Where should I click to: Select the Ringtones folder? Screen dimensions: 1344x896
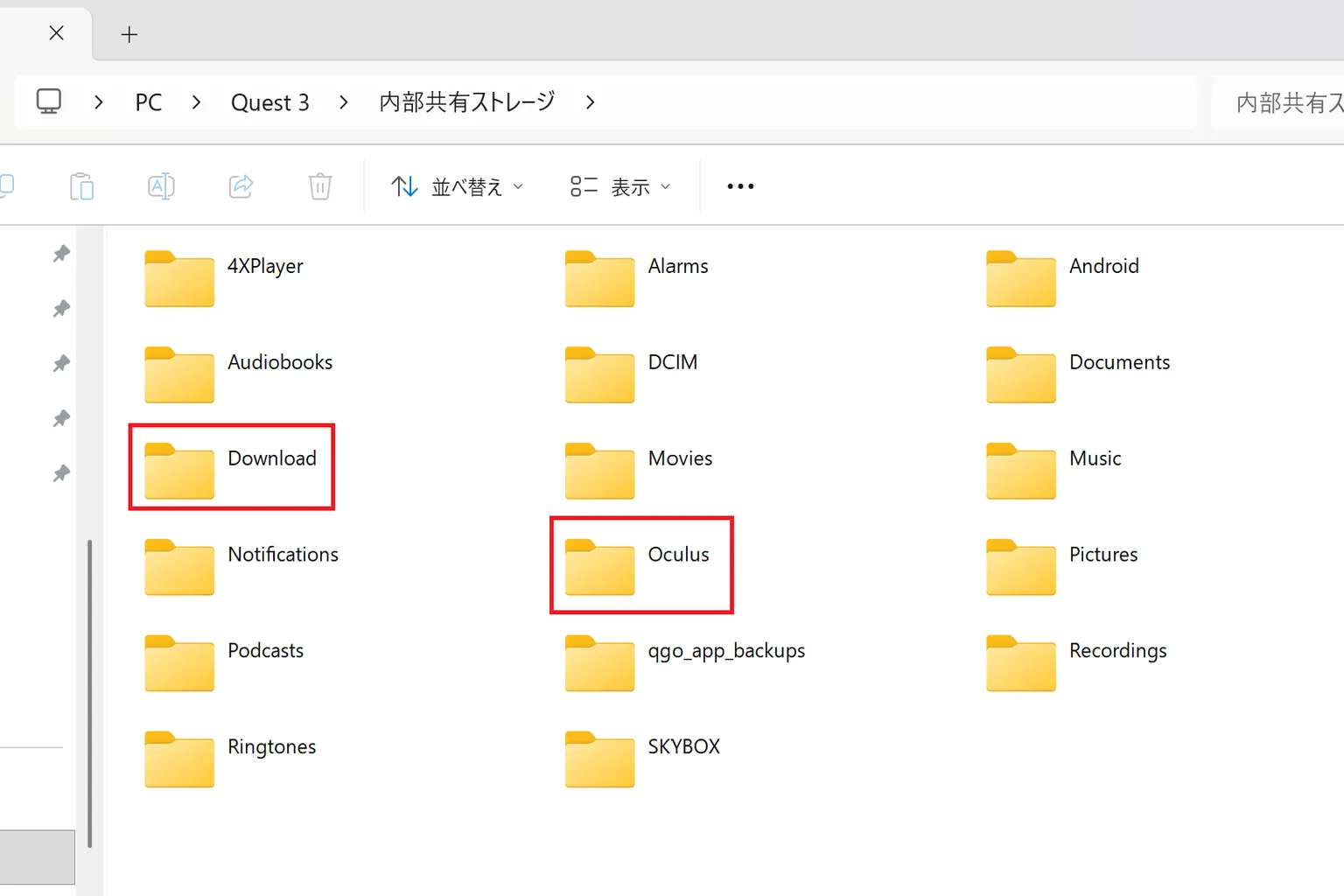click(x=230, y=759)
